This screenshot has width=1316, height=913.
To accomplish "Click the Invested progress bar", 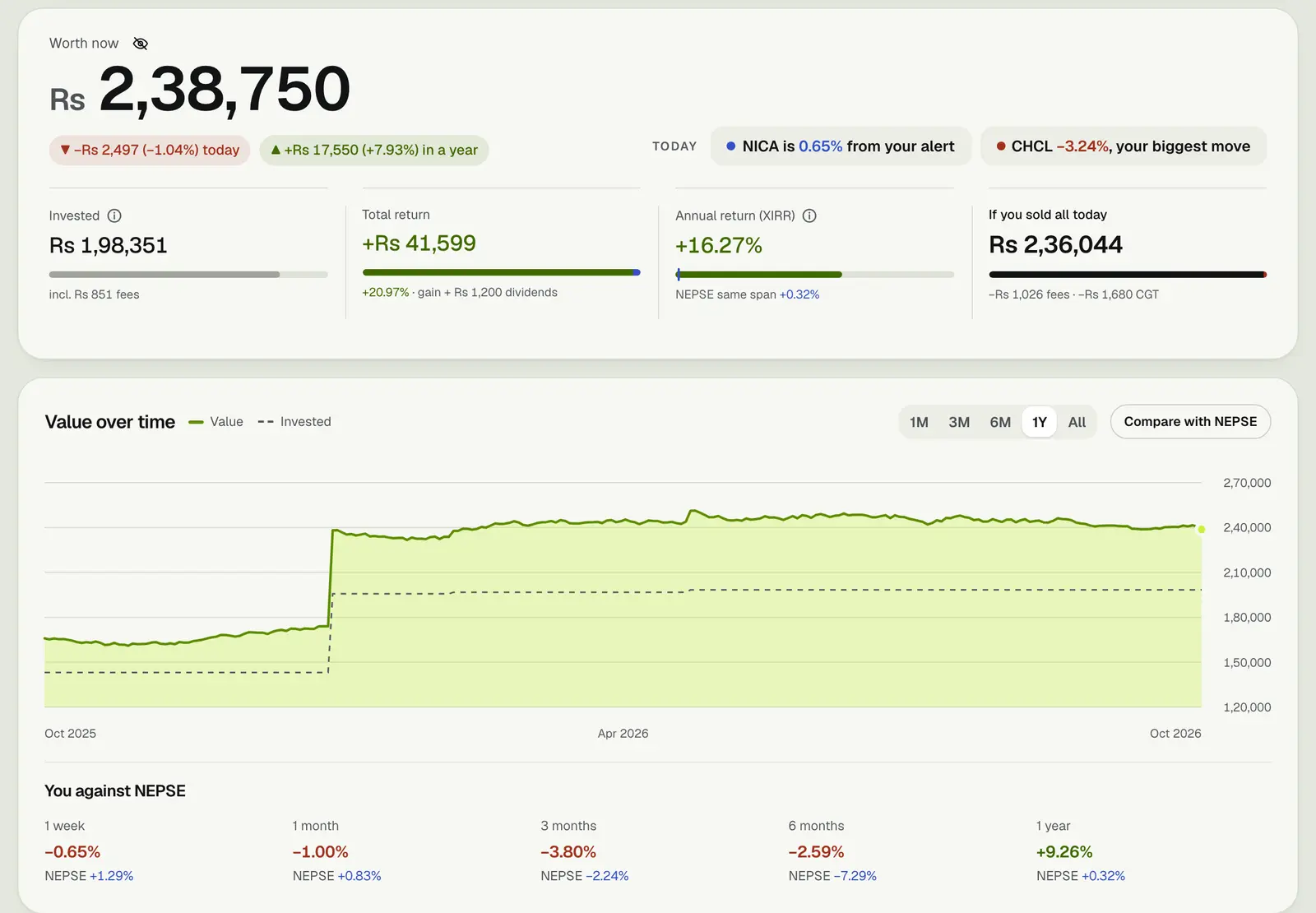I will click(x=188, y=275).
